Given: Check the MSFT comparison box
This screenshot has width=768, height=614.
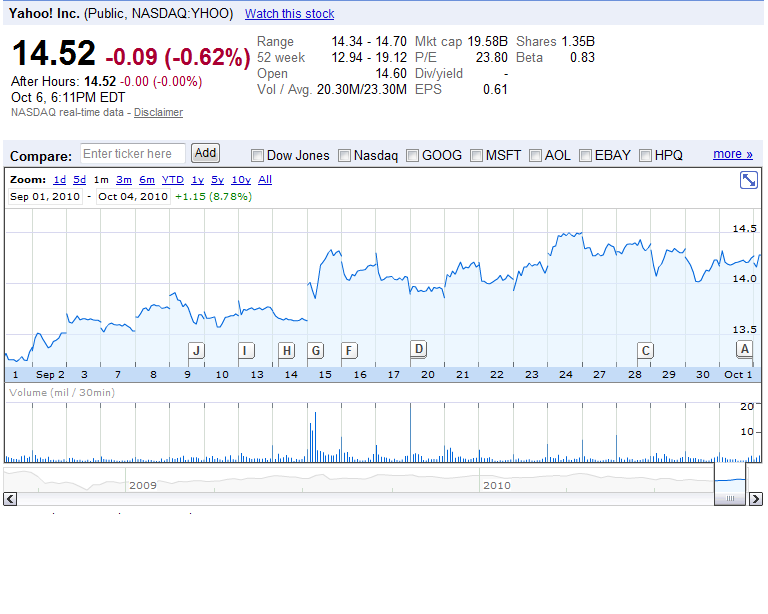Looking at the screenshot, I should (x=476, y=156).
